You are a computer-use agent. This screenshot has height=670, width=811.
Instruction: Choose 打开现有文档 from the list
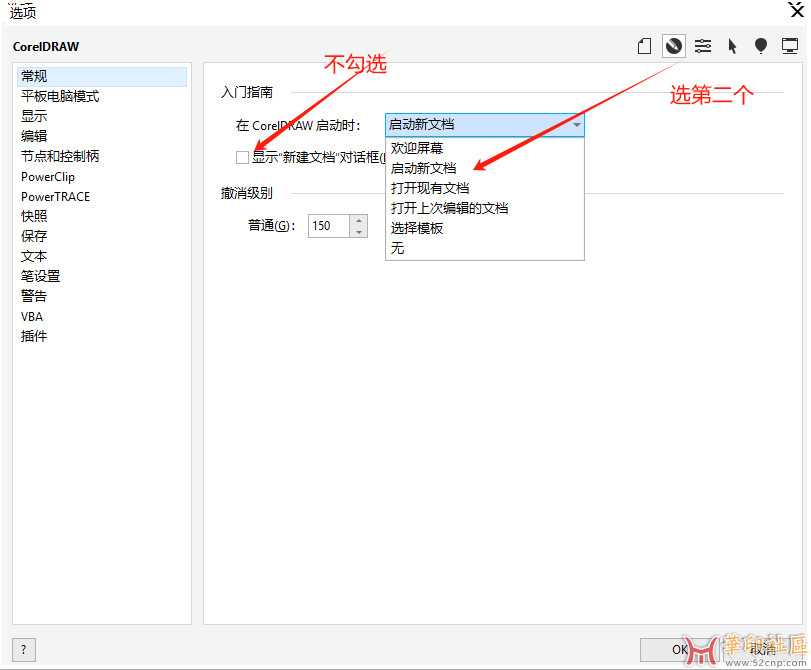click(485, 188)
